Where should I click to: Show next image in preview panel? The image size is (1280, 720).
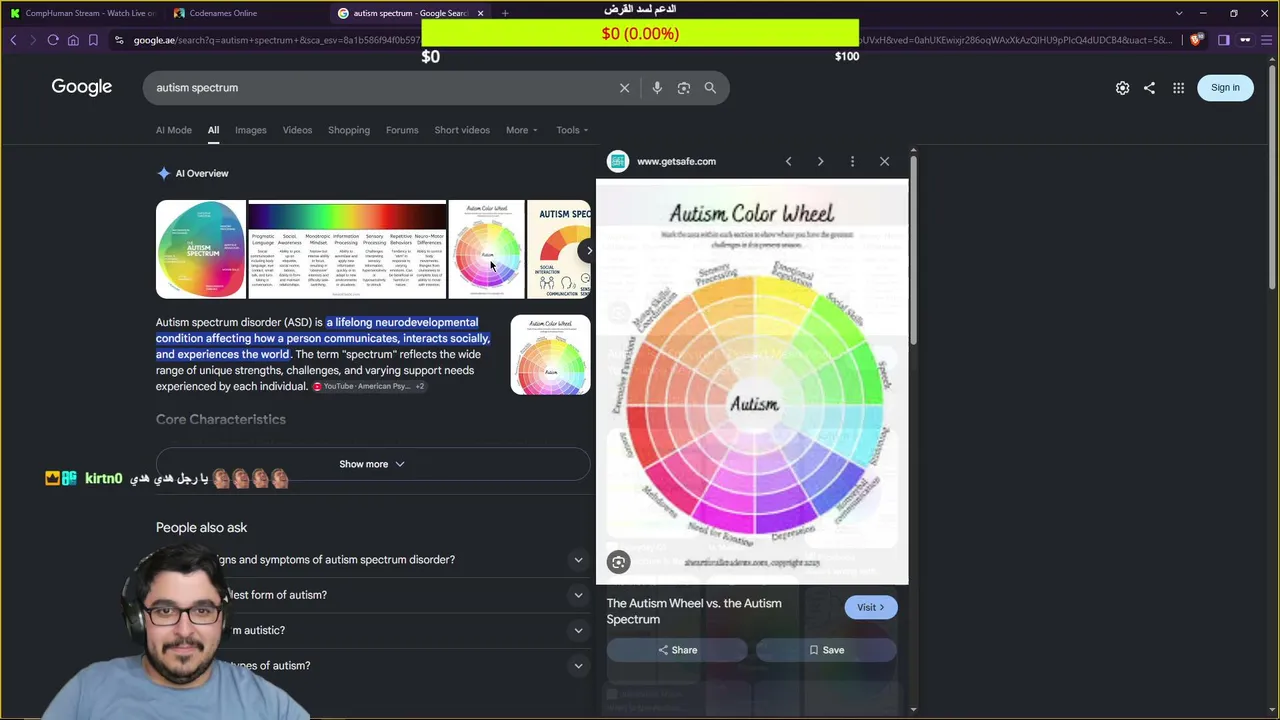(820, 161)
